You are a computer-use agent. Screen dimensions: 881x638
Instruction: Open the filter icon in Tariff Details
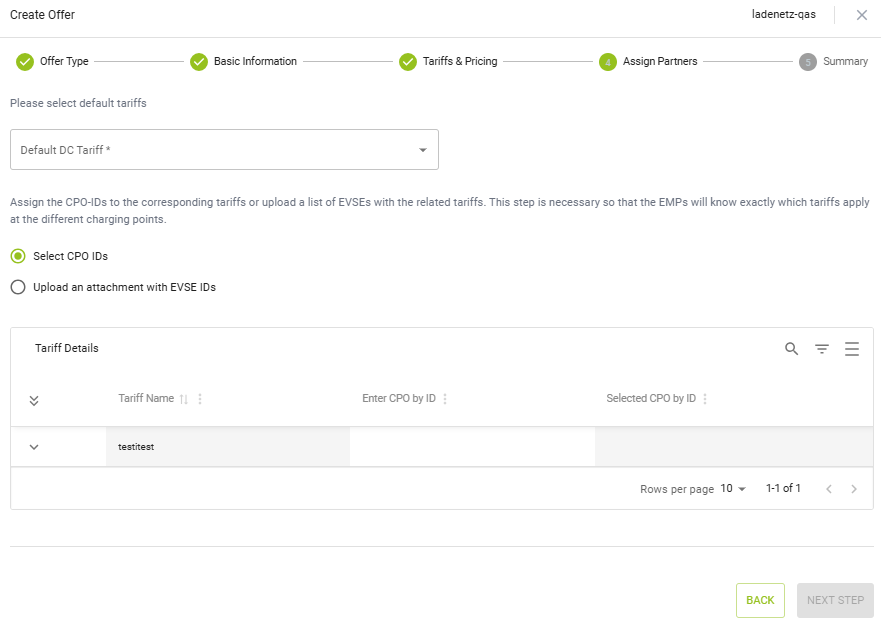[x=821, y=349]
